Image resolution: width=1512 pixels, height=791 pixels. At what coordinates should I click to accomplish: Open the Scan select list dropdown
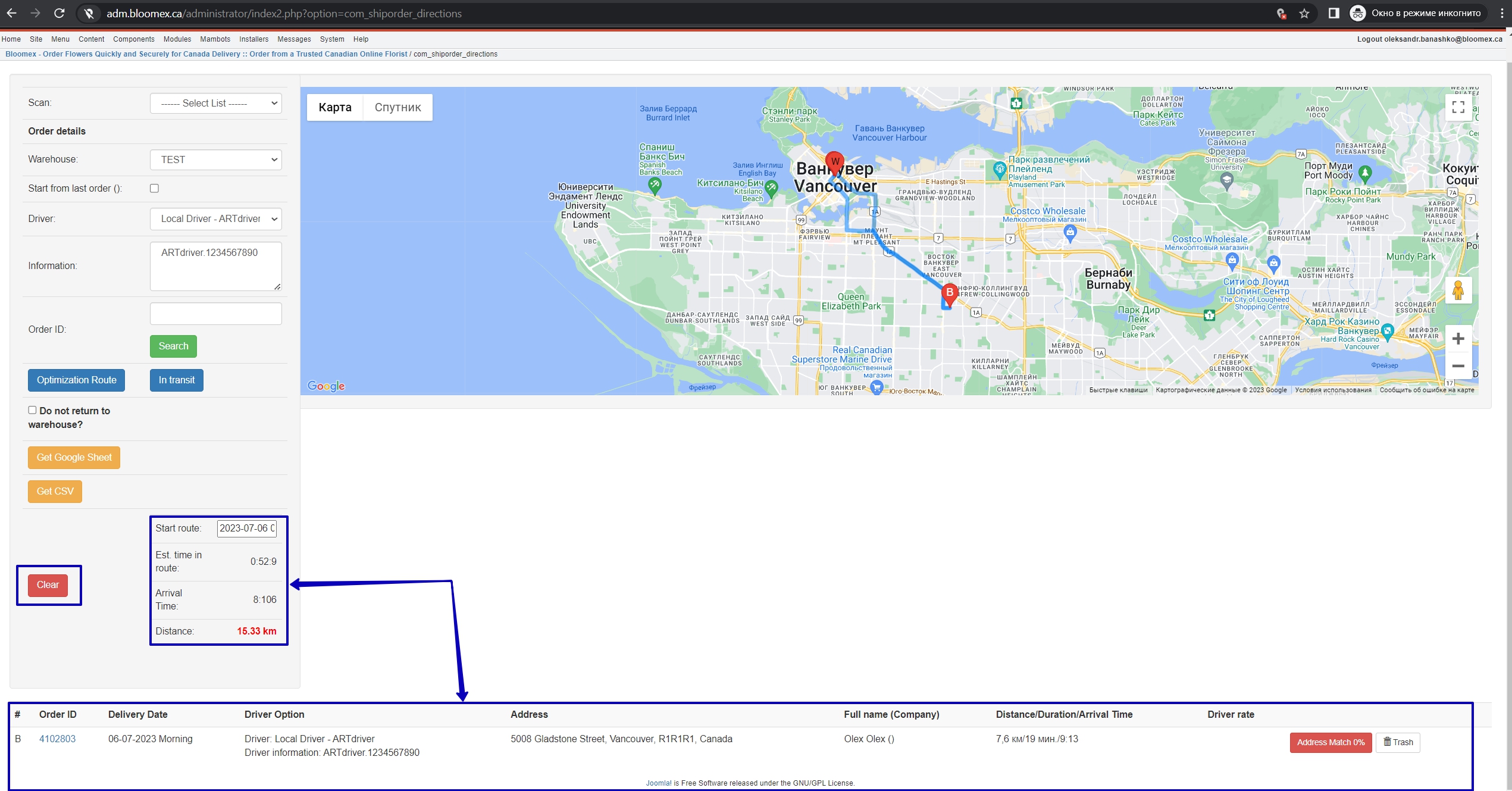pos(215,103)
